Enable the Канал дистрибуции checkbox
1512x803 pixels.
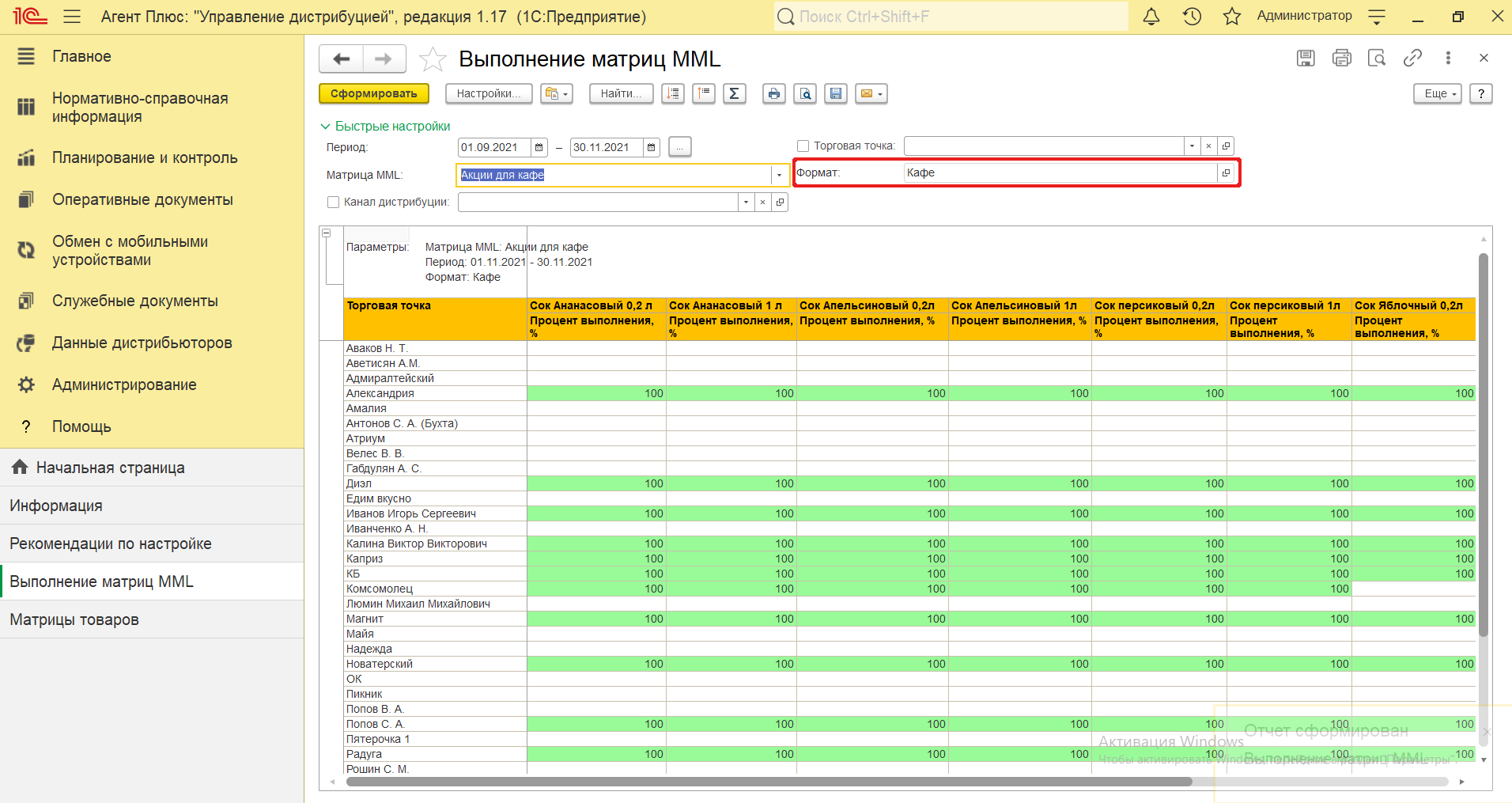[x=333, y=202]
